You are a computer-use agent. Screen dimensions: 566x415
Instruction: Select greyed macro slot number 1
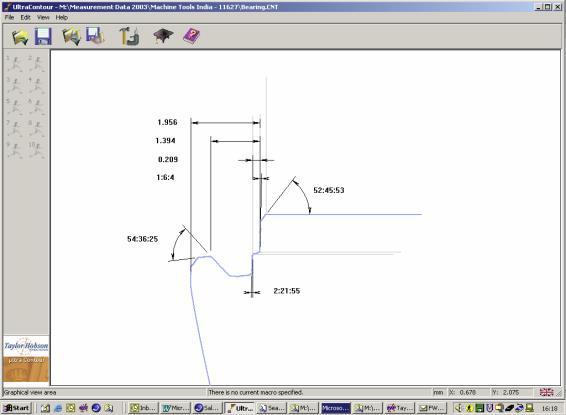(x=14, y=64)
